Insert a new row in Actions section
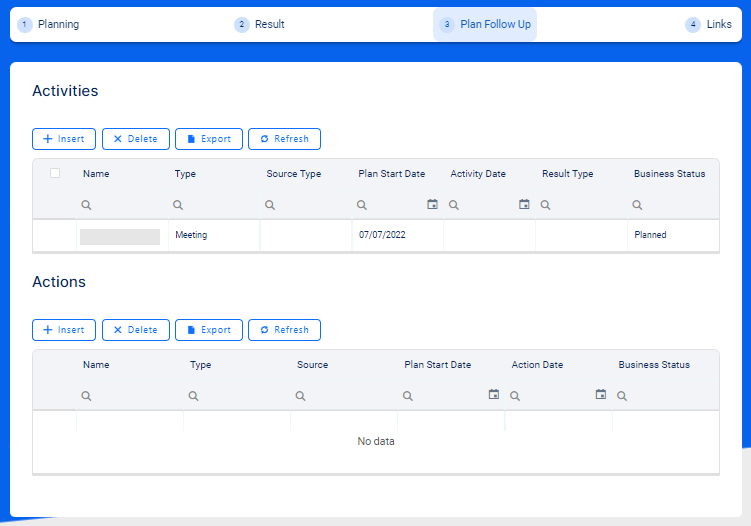Viewport: 751px width, 526px height. coord(64,330)
